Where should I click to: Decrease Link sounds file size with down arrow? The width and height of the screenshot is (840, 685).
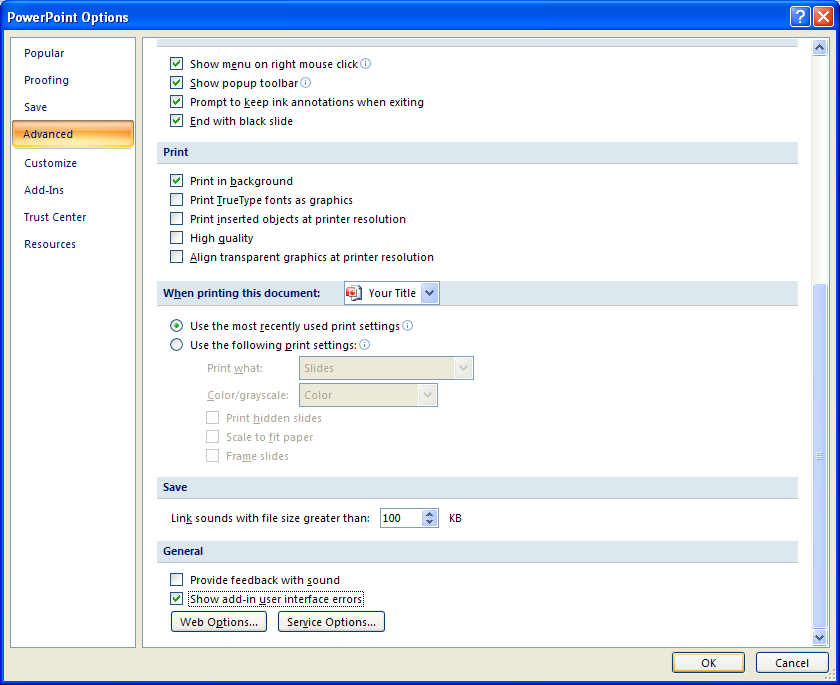click(x=430, y=522)
